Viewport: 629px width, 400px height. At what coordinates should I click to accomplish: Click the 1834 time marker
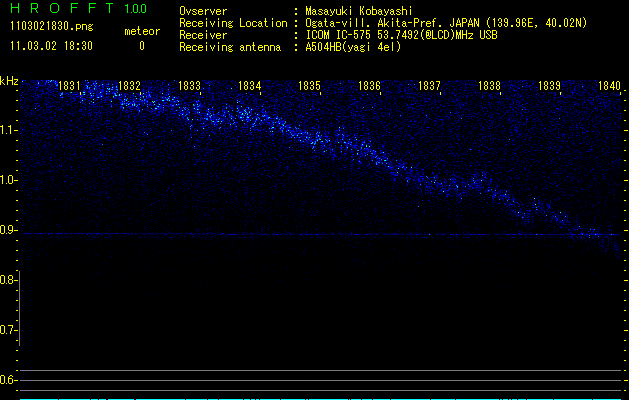[249, 86]
